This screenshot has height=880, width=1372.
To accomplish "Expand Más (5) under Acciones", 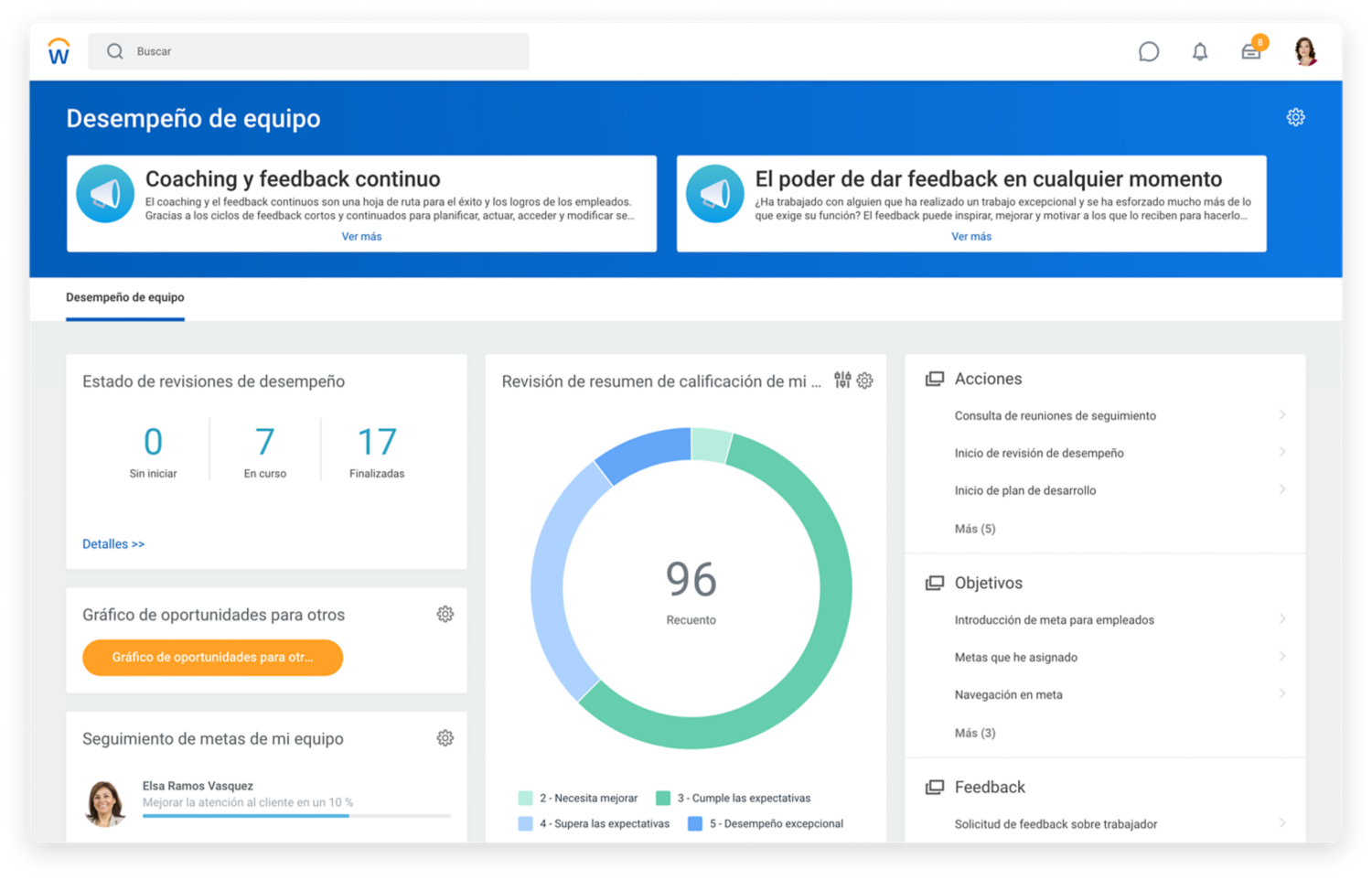I will (975, 529).
